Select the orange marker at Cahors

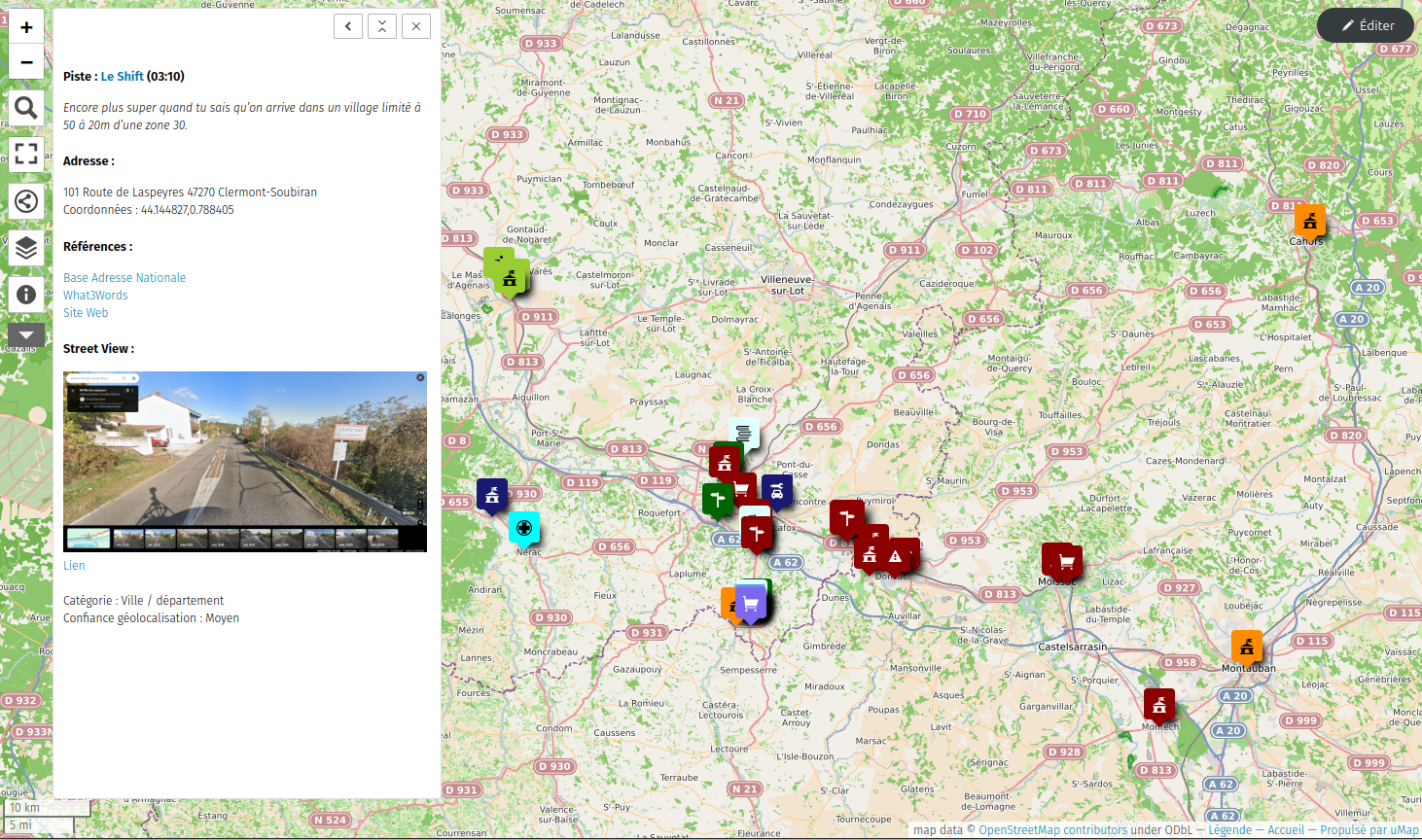tap(1310, 221)
